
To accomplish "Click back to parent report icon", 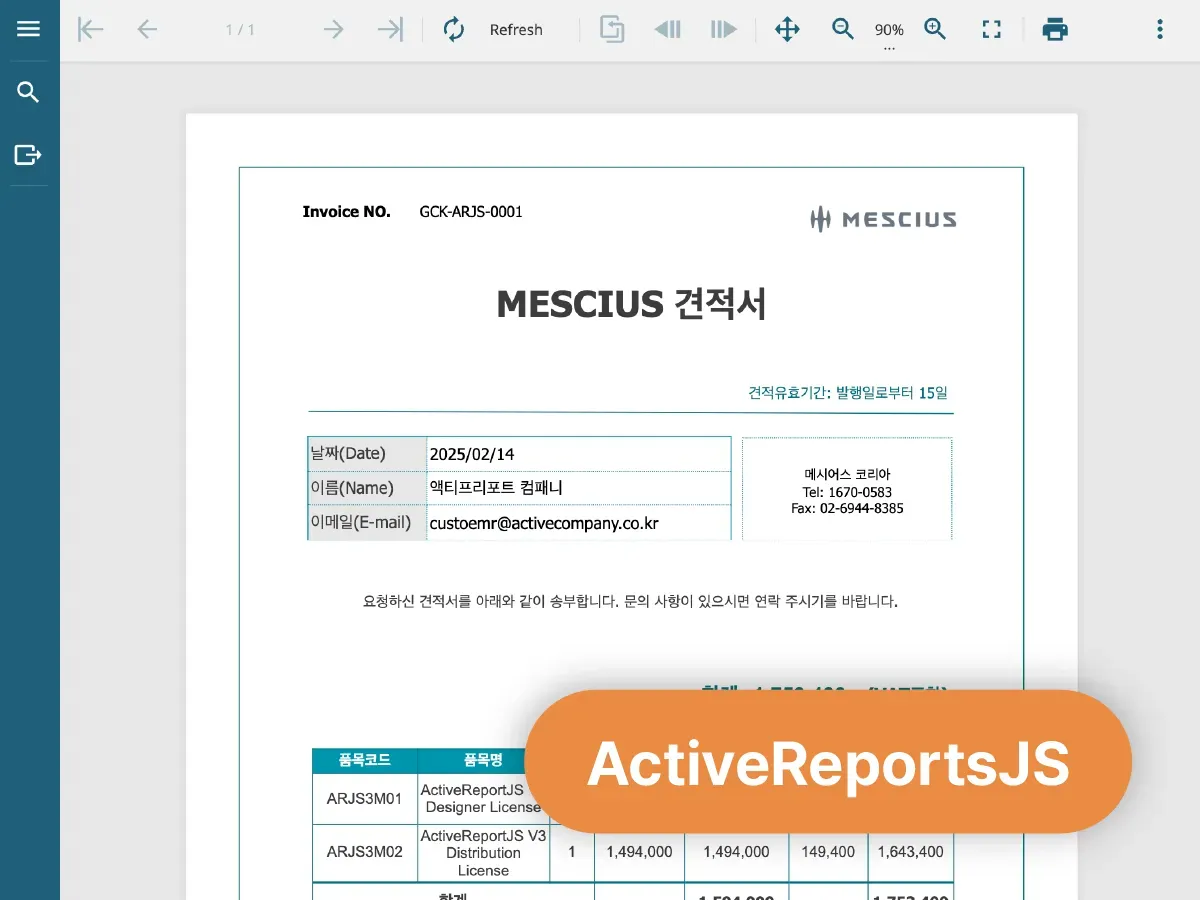I will click(x=612, y=30).
